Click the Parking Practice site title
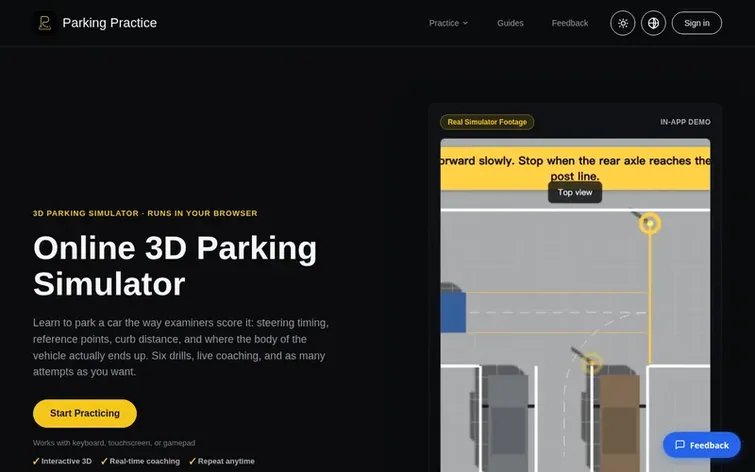This screenshot has width=755, height=472. (x=110, y=23)
